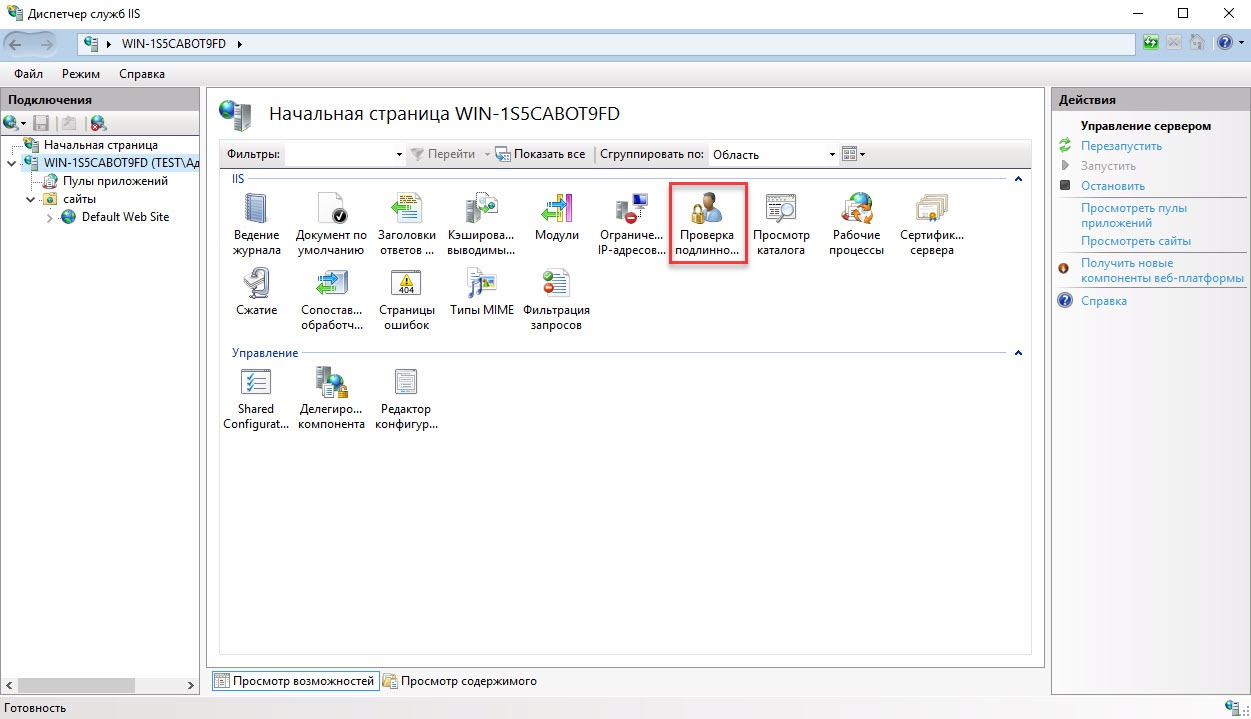Click Перезапустить in Действия panel
This screenshot has width=1251, height=719.
coord(1121,146)
